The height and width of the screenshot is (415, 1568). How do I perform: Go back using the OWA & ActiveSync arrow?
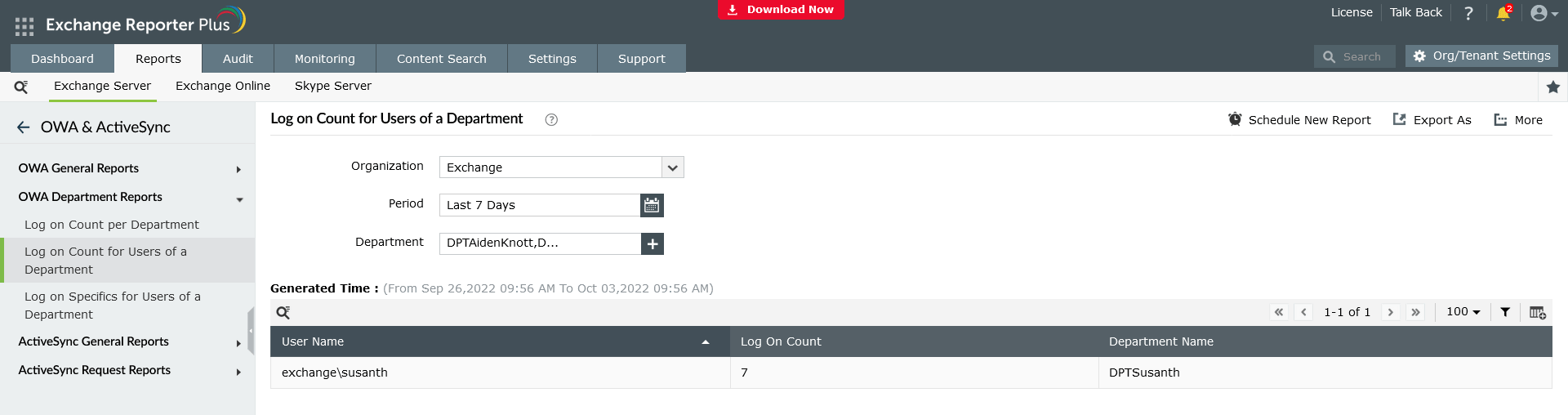click(x=23, y=127)
